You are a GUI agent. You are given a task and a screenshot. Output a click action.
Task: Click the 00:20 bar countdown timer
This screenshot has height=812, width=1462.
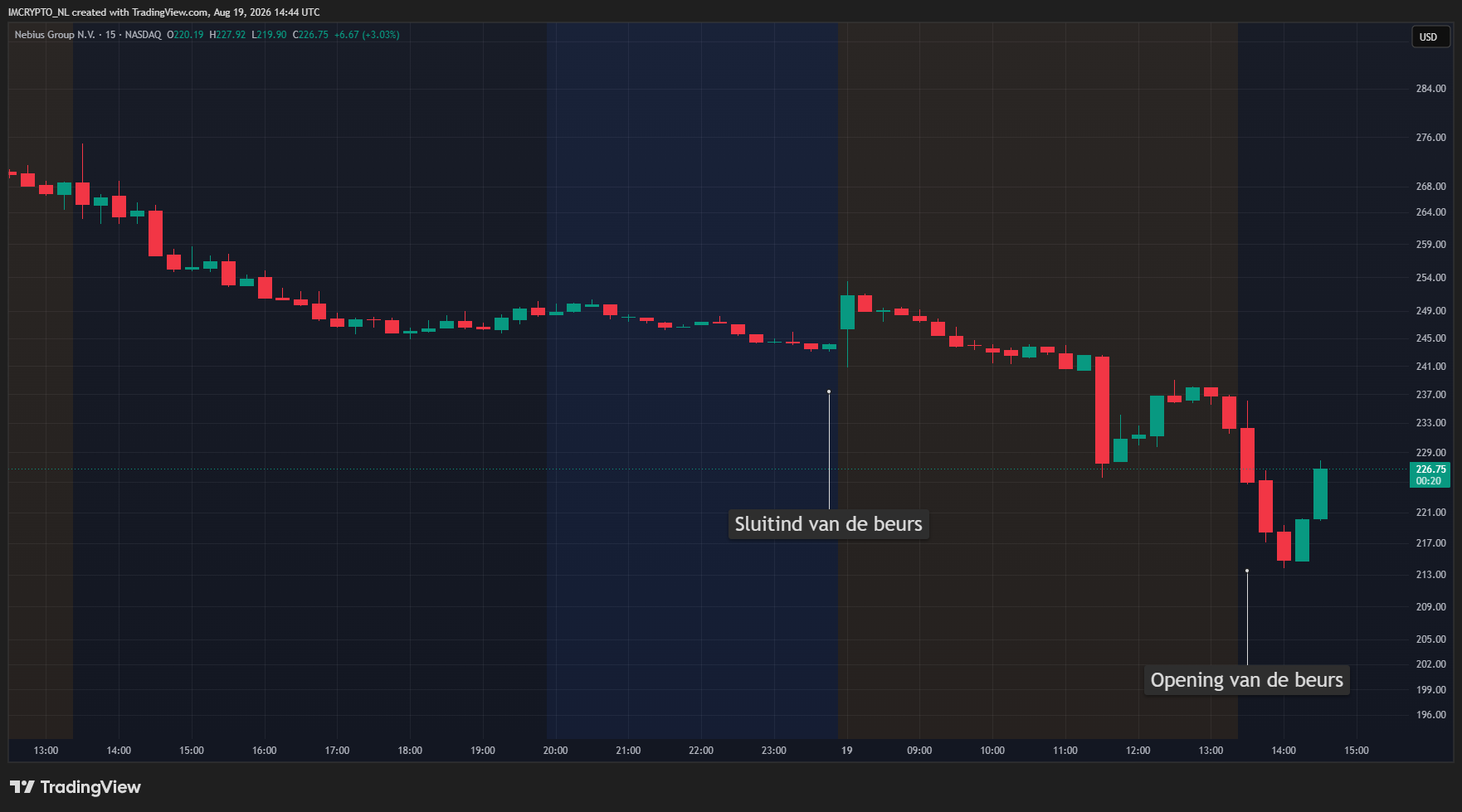[1429, 481]
